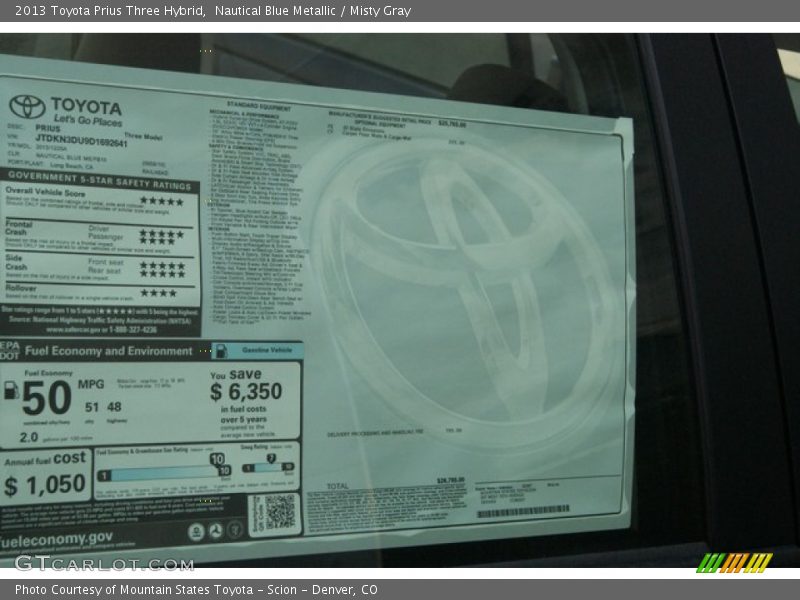Click the highway MPG value 48

[114, 407]
